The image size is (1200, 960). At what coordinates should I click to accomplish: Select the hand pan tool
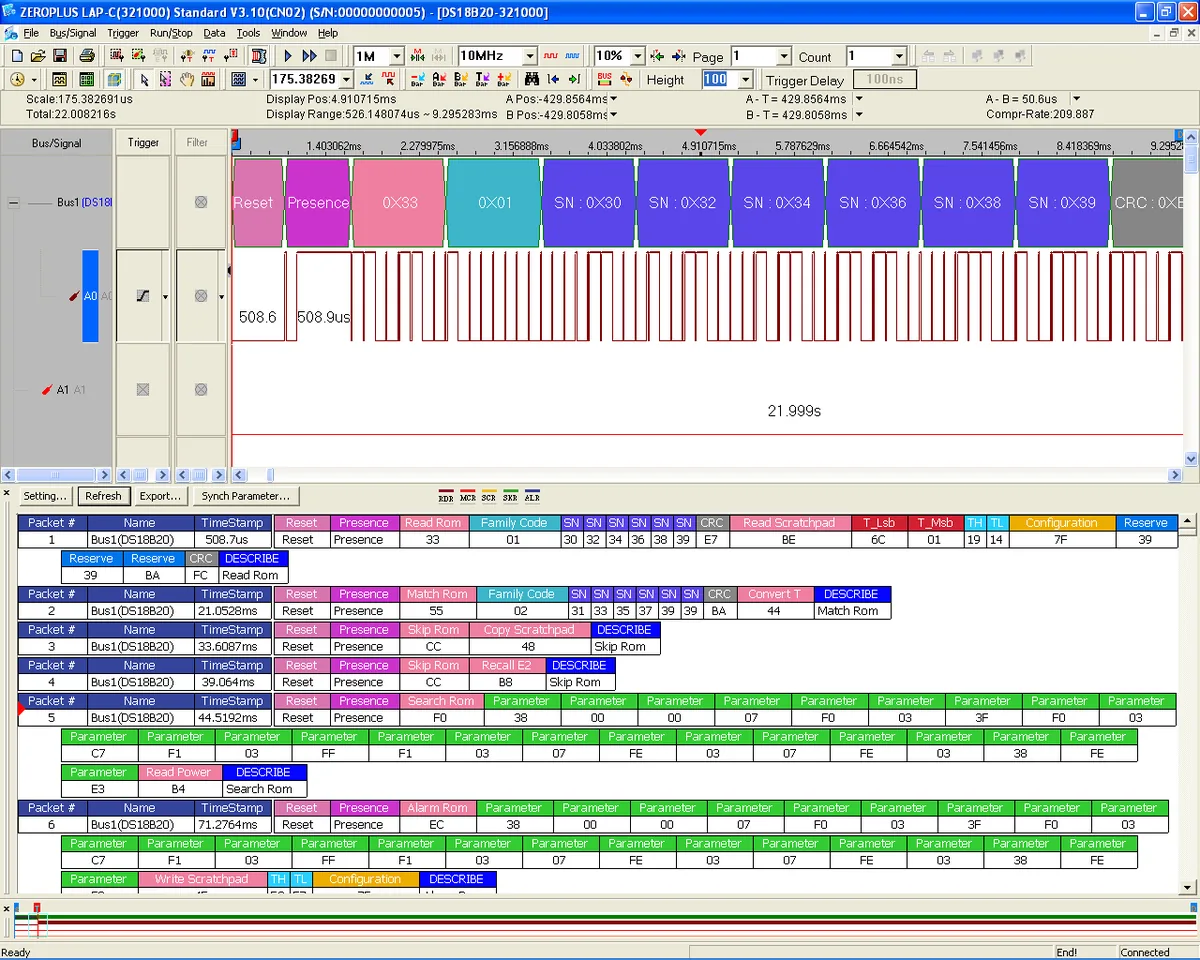tap(187, 79)
